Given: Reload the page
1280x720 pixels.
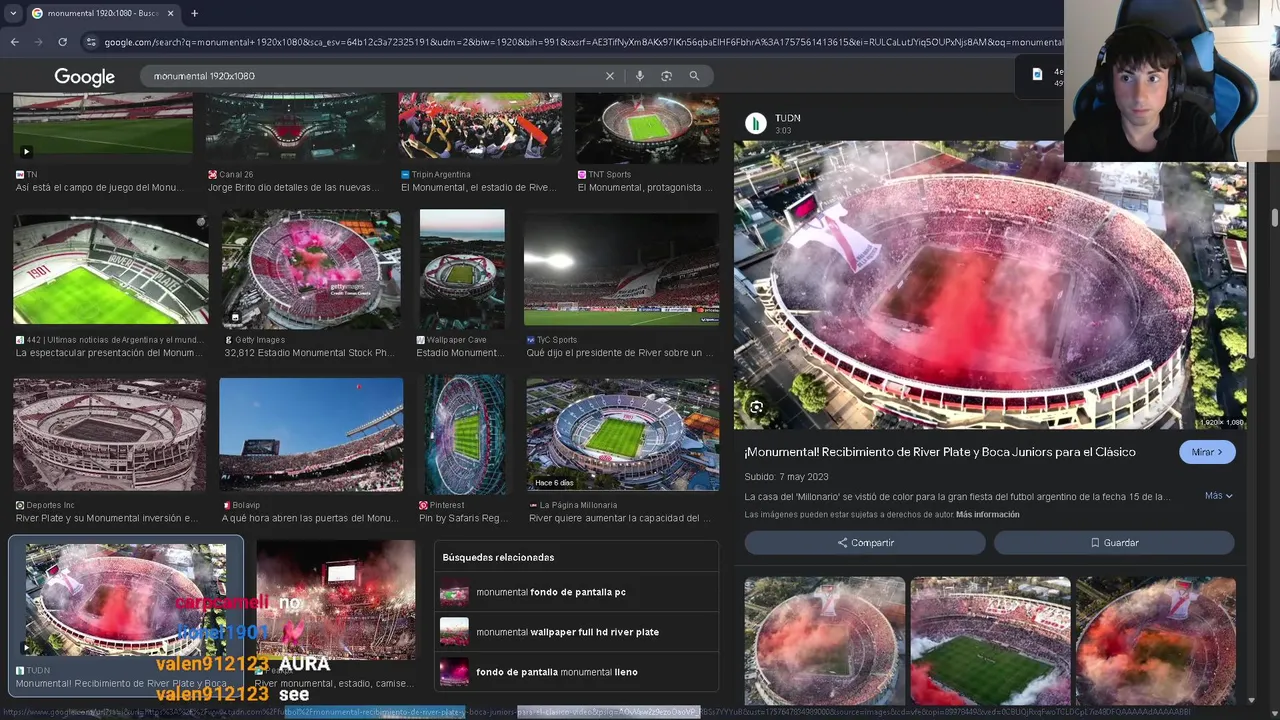Looking at the screenshot, I should click(62, 42).
